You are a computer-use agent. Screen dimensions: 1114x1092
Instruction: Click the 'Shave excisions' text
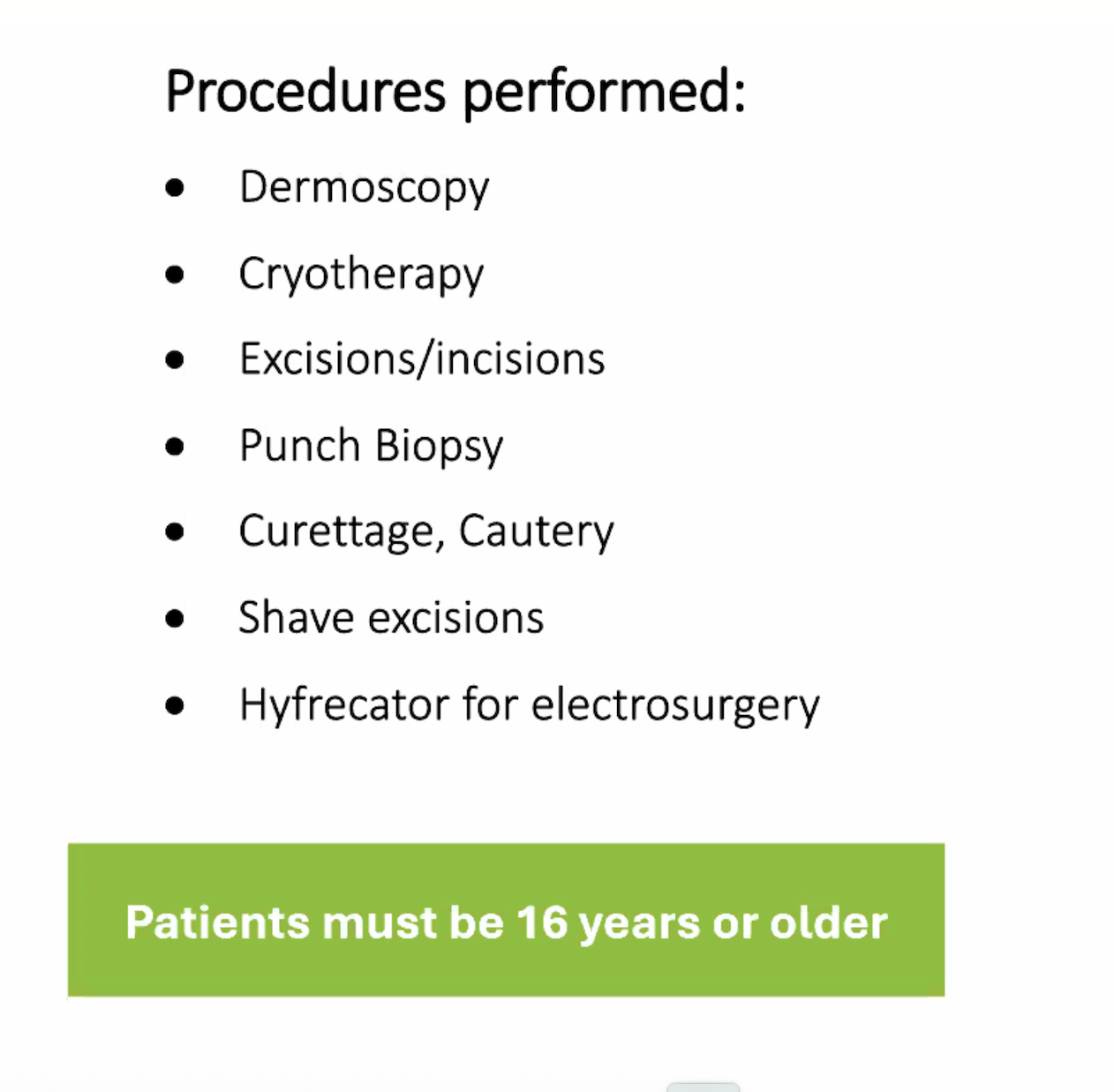(391, 618)
